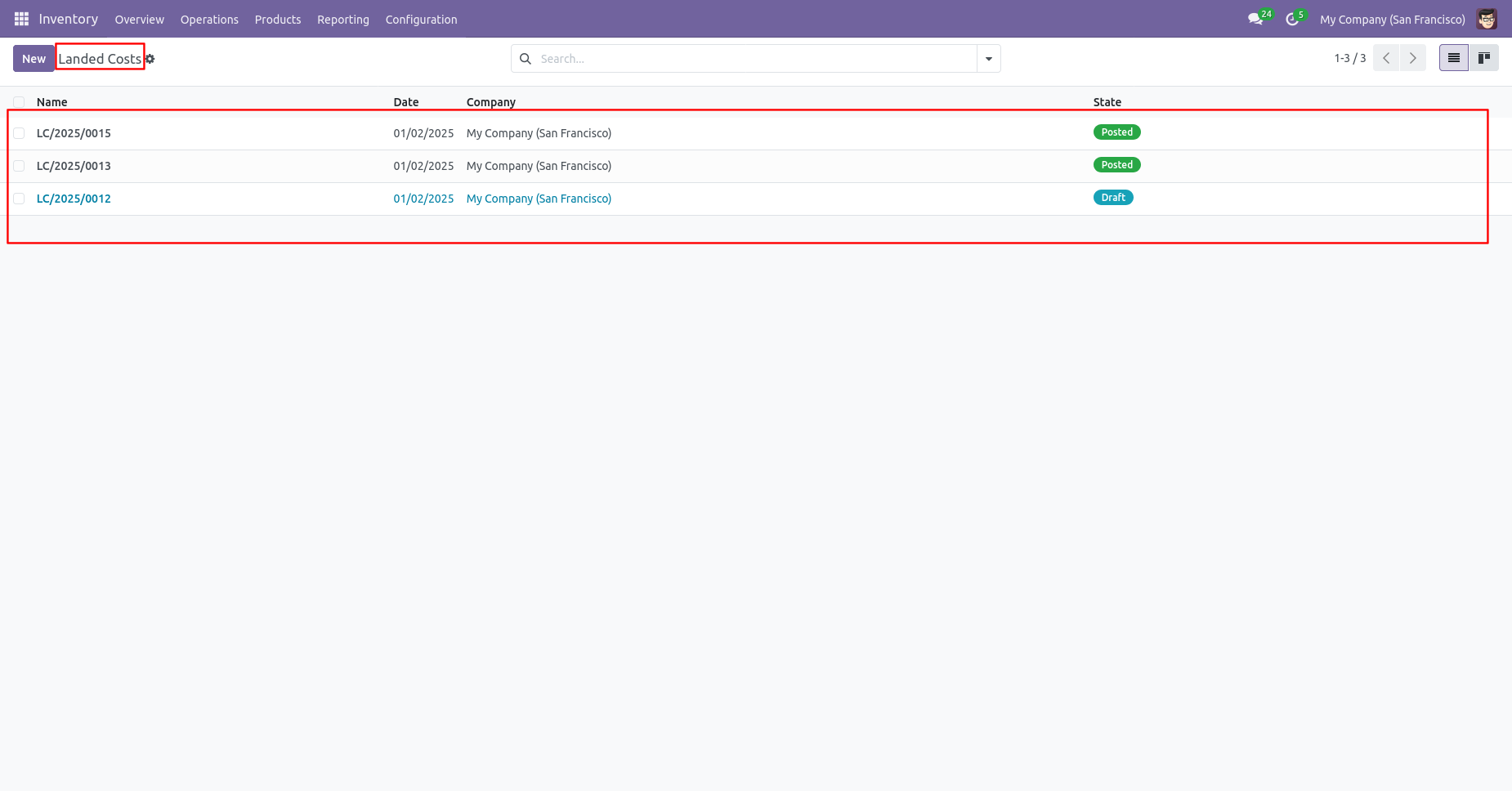Open the Products menu
Screen dimensions: 1512x791
(x=278, y=20)
